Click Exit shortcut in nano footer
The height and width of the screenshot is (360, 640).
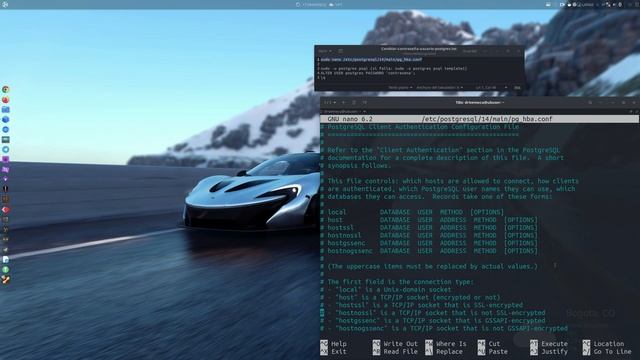point(333,351)
